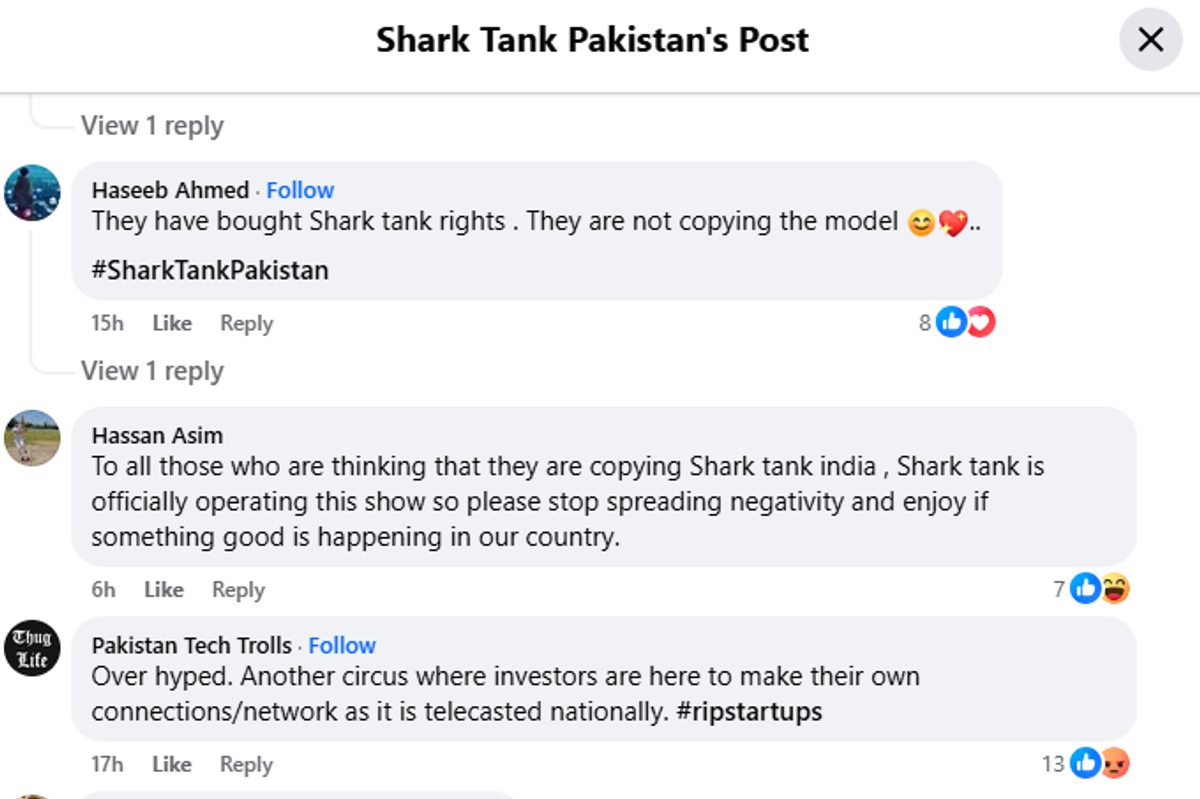
Task: Close the Shark Tank Pakistan post dialog
Action: click(x=1151, y=40)
